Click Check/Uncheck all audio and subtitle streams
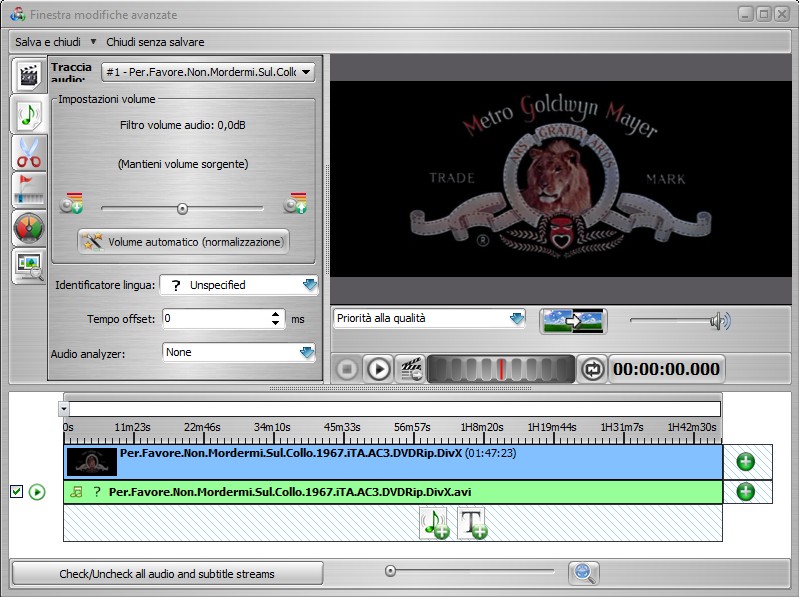The width and height of the screenshot is (799, 597). point(167,574)
